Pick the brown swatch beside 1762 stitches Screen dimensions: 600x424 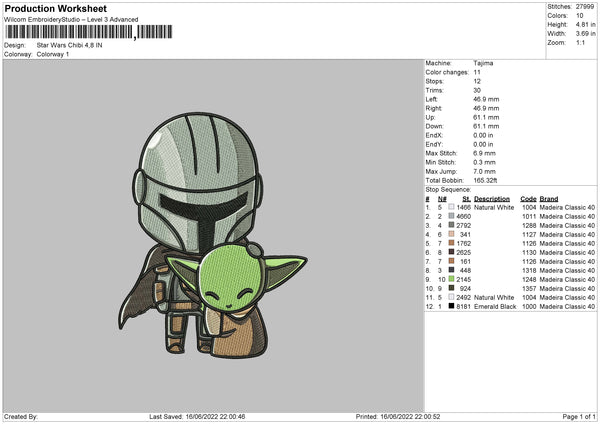click(x=451, y=243)
